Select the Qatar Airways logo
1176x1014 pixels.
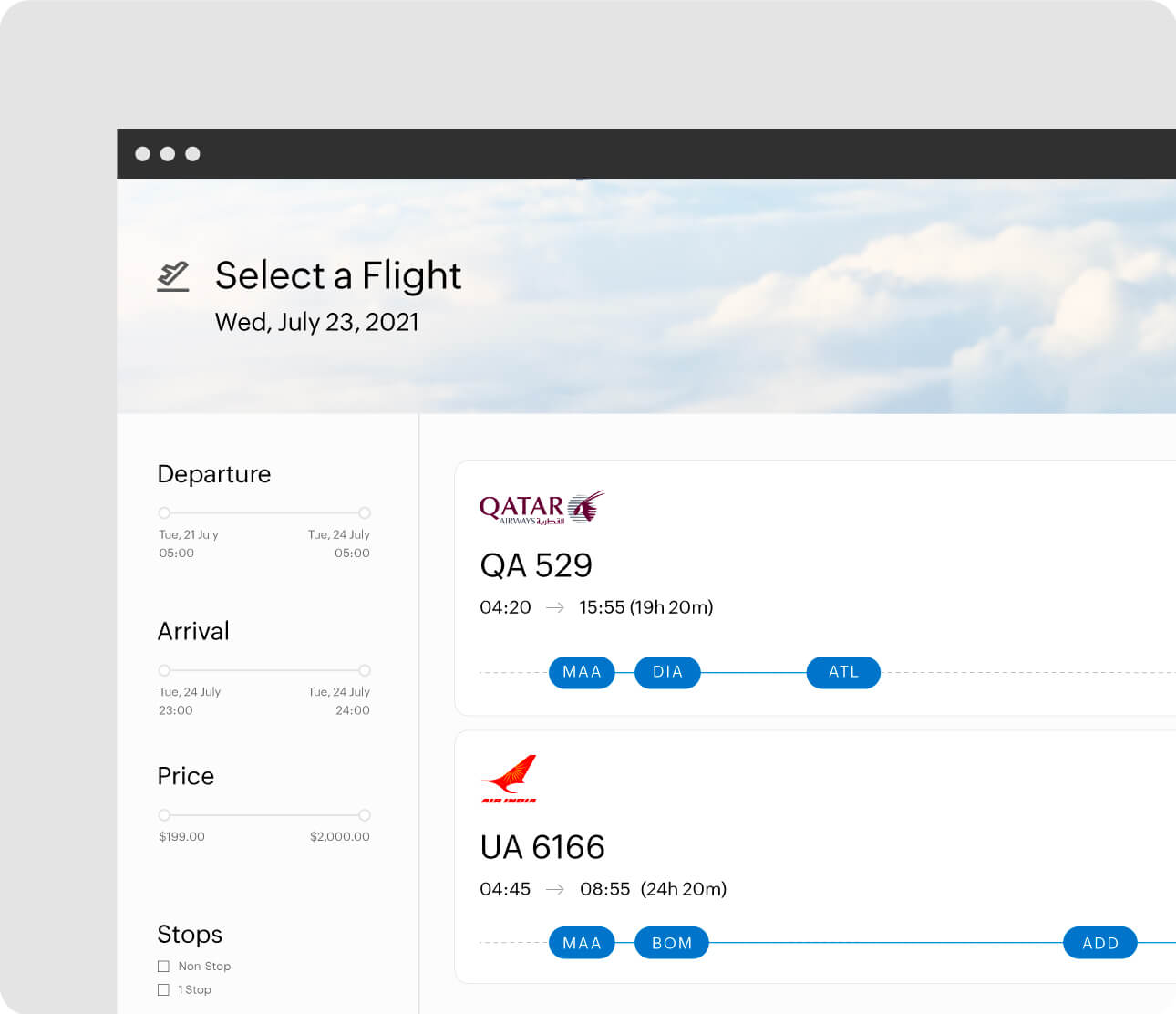click(542, 506)
